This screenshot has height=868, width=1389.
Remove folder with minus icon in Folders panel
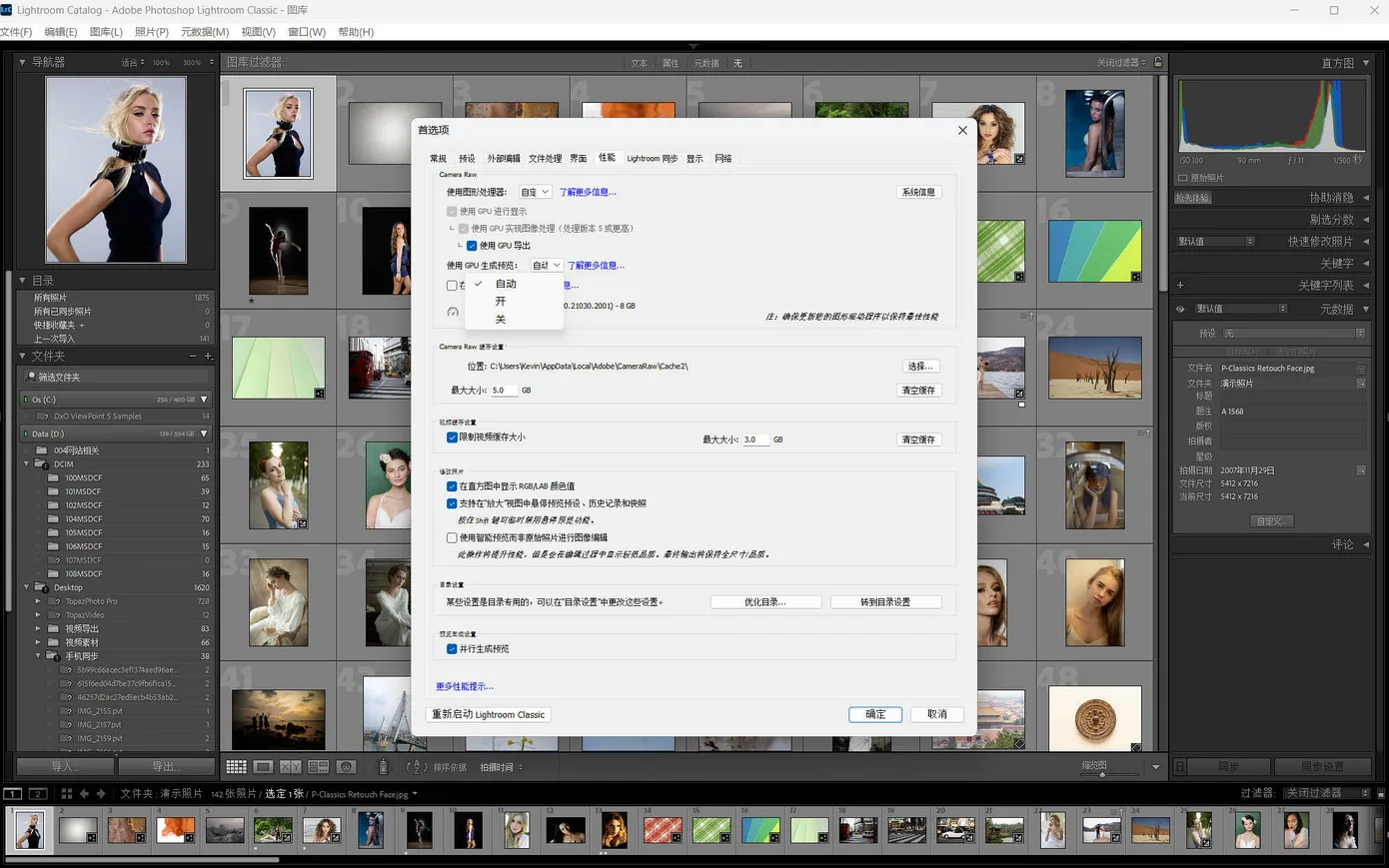(193, 357)
